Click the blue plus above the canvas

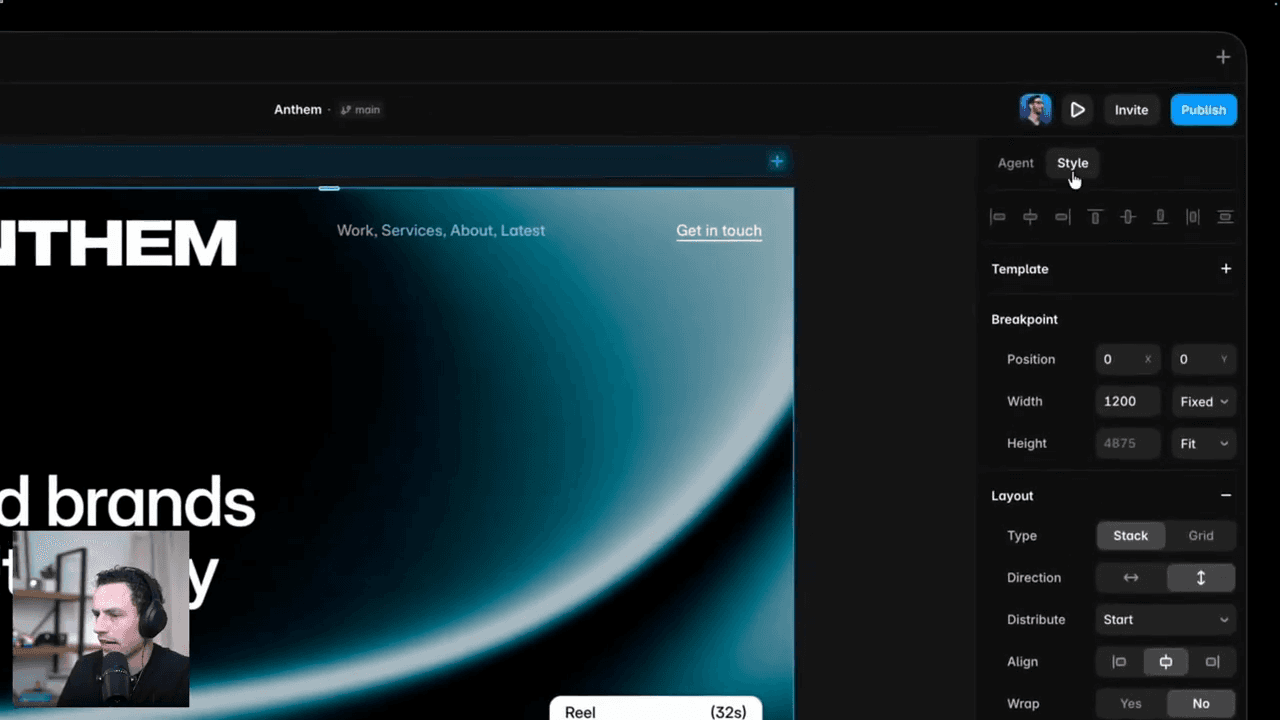tap(777, 161)
